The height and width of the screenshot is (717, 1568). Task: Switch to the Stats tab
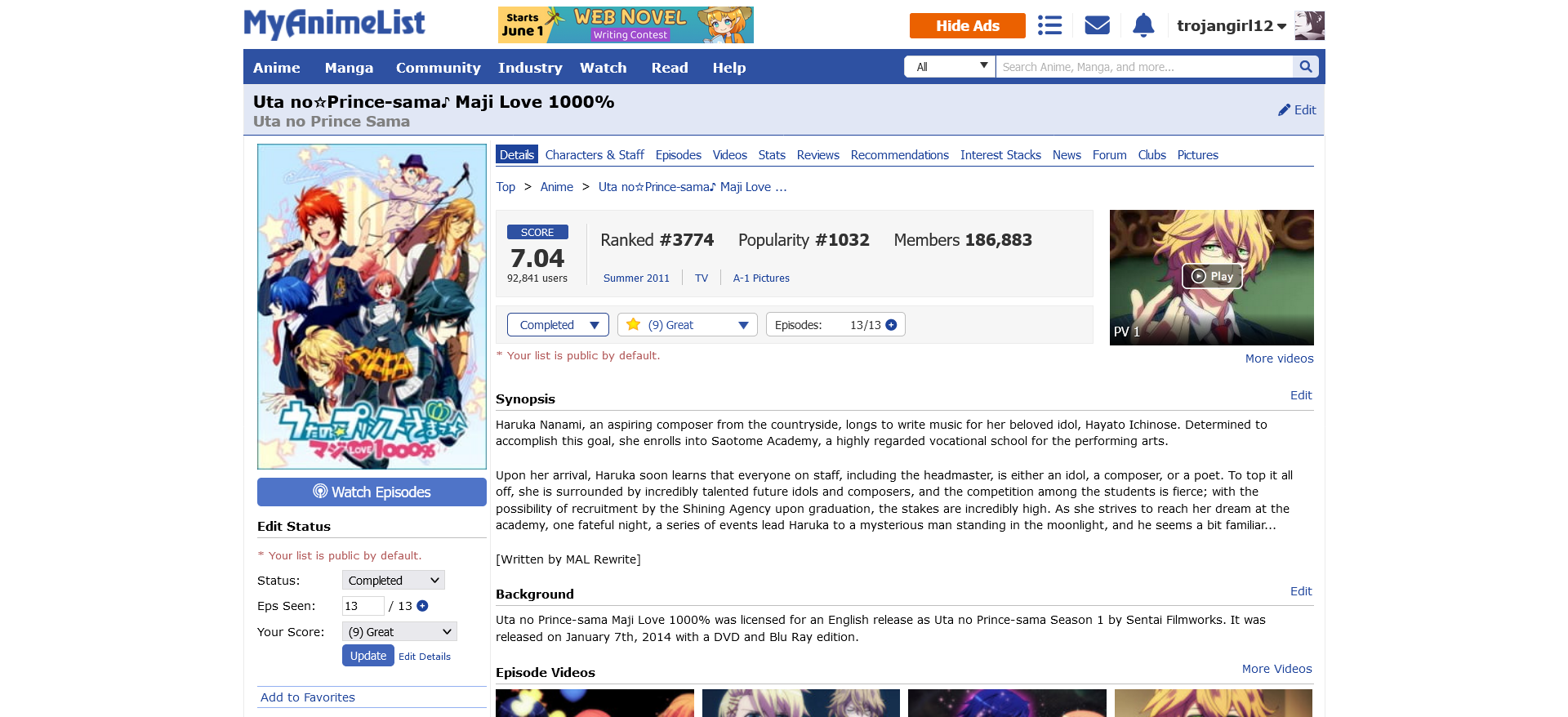click(x=772, y=155)
